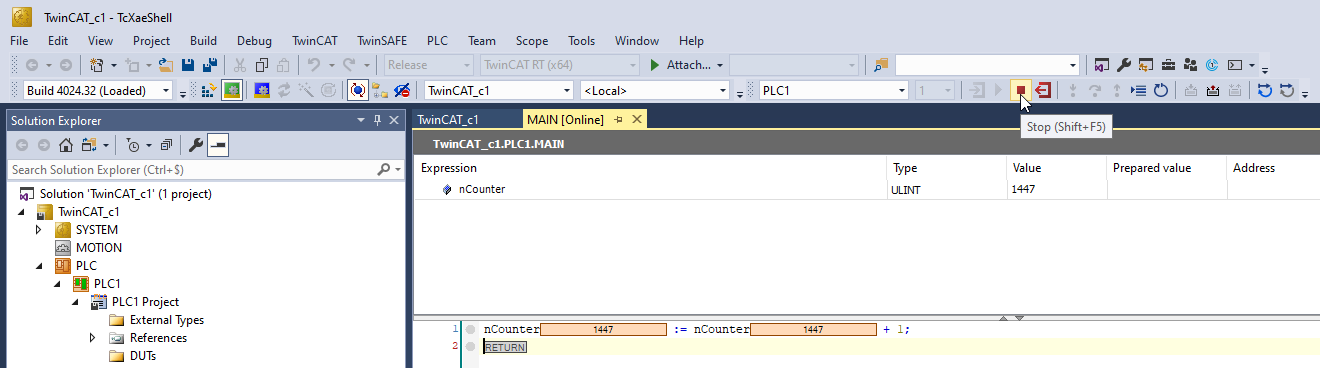Open the TwinCAT menu
Viewport: 1320px width, 368px height.
[x=315, y=41]
